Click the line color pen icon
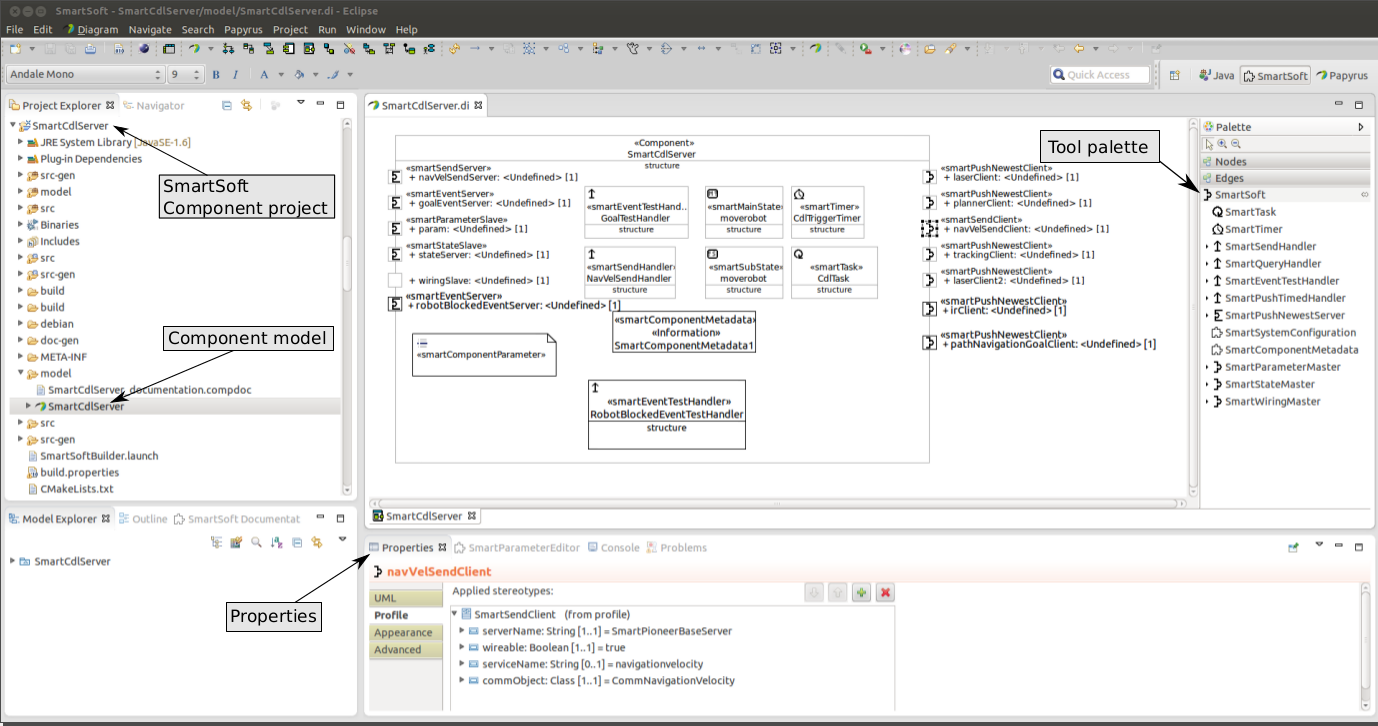 click(x=333, y=74)
